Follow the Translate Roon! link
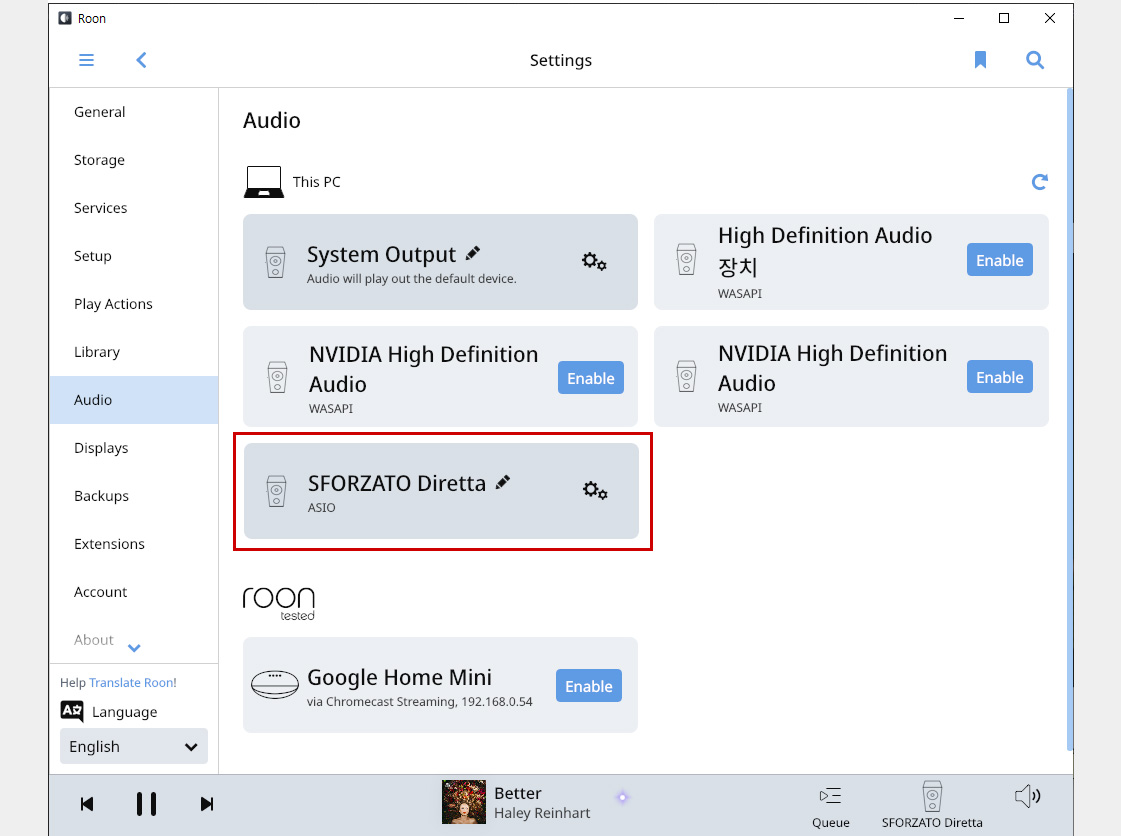Image resolution: width=1121 pixels, height=836 pixels. point(133,682)
